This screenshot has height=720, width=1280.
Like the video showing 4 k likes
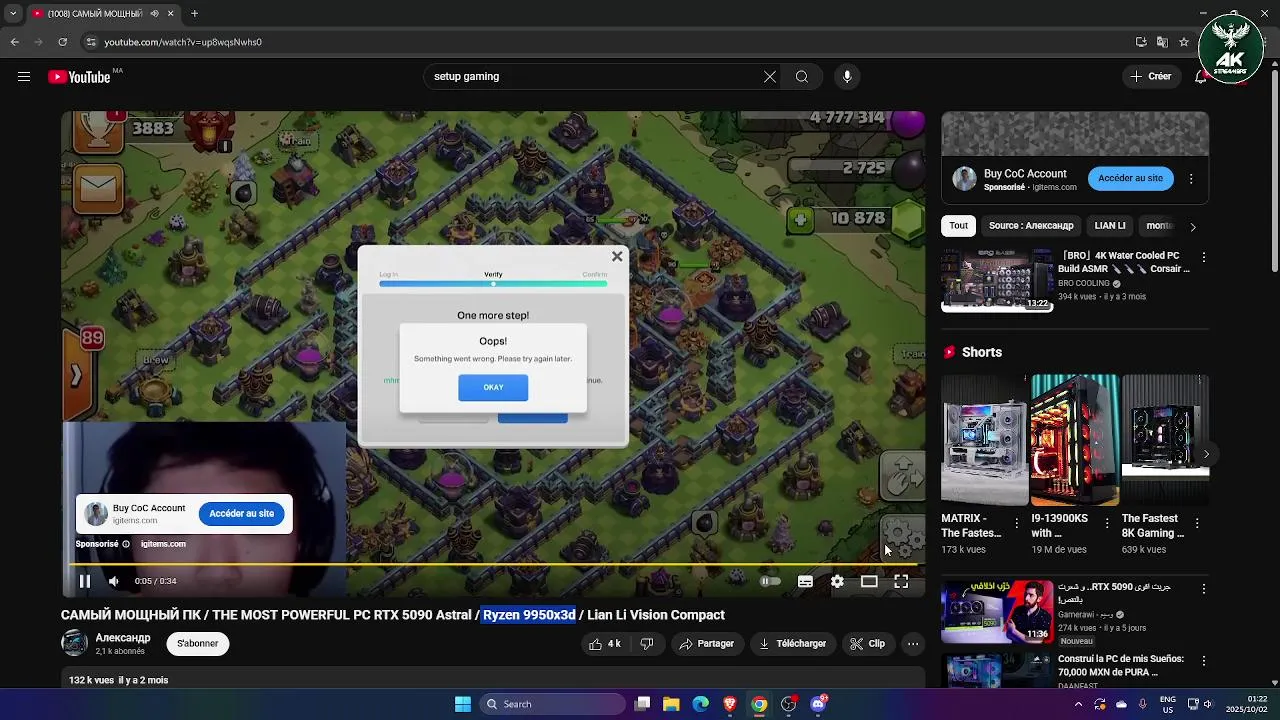tap(605, 644)
